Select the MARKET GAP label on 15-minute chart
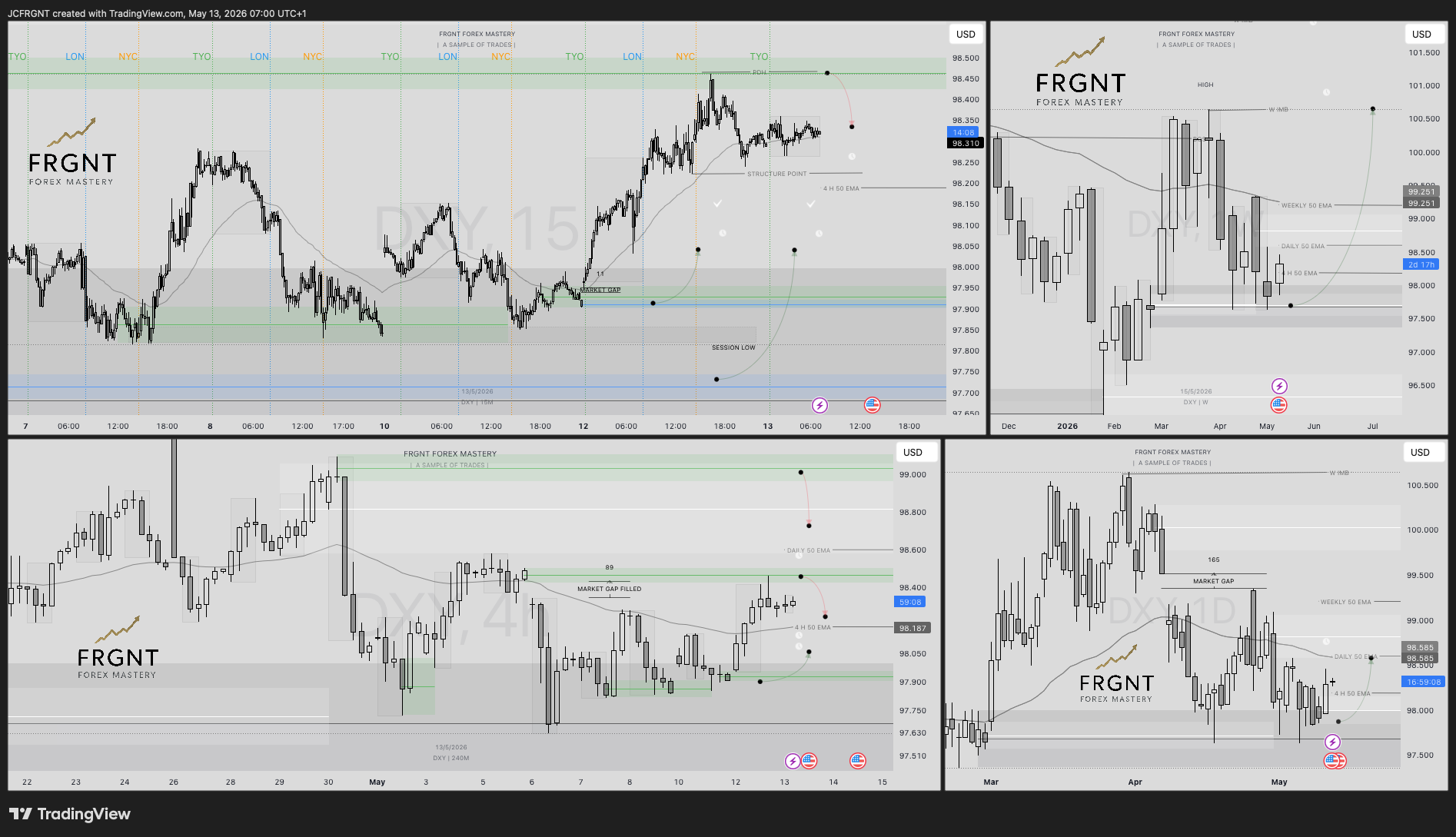This screenshot has width=1456, height=837. [600, 290]
